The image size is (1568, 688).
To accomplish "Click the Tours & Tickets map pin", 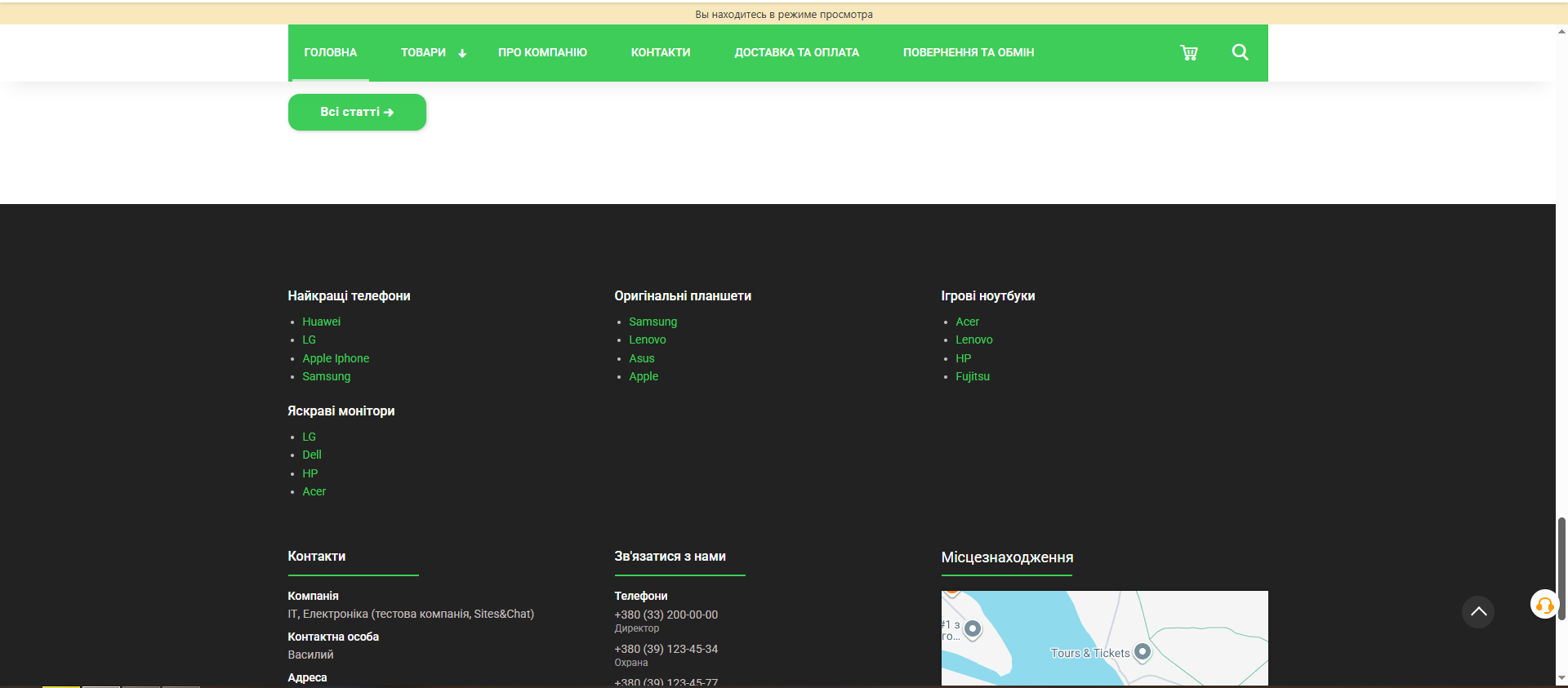I will (1143, 651).
